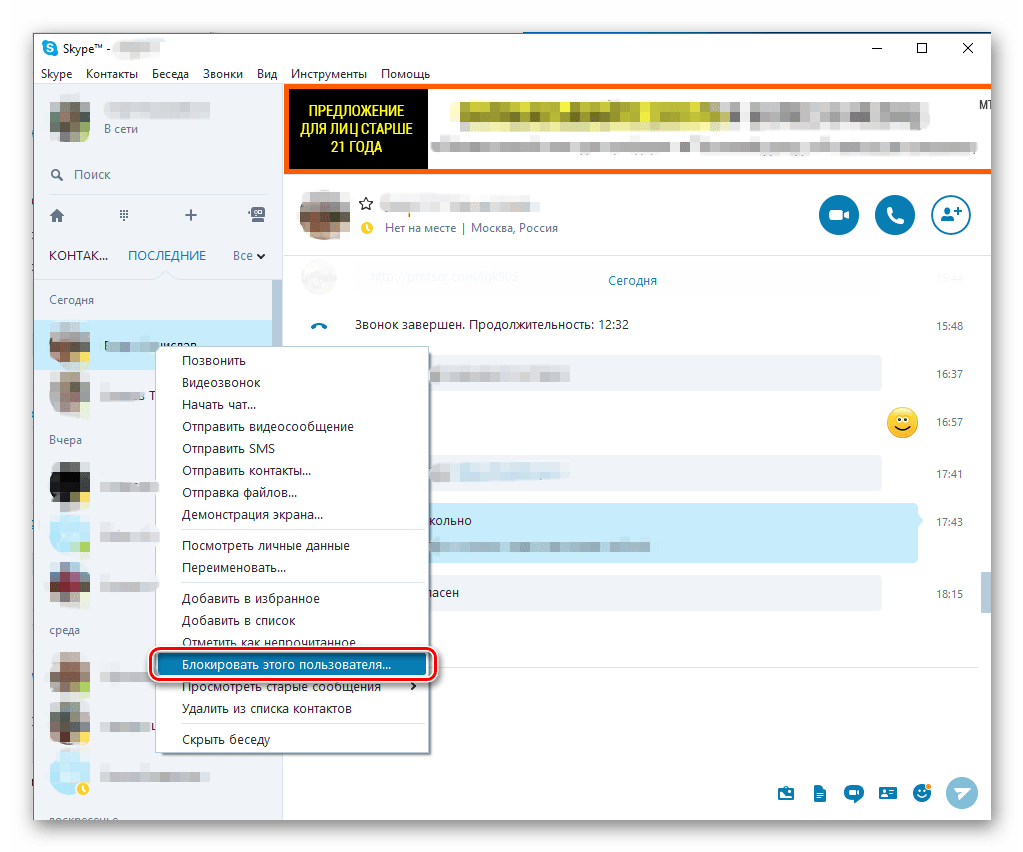Click the add new contact plus icon
Viewport: 1023px width, 852px height.
[x=191, y=215]
